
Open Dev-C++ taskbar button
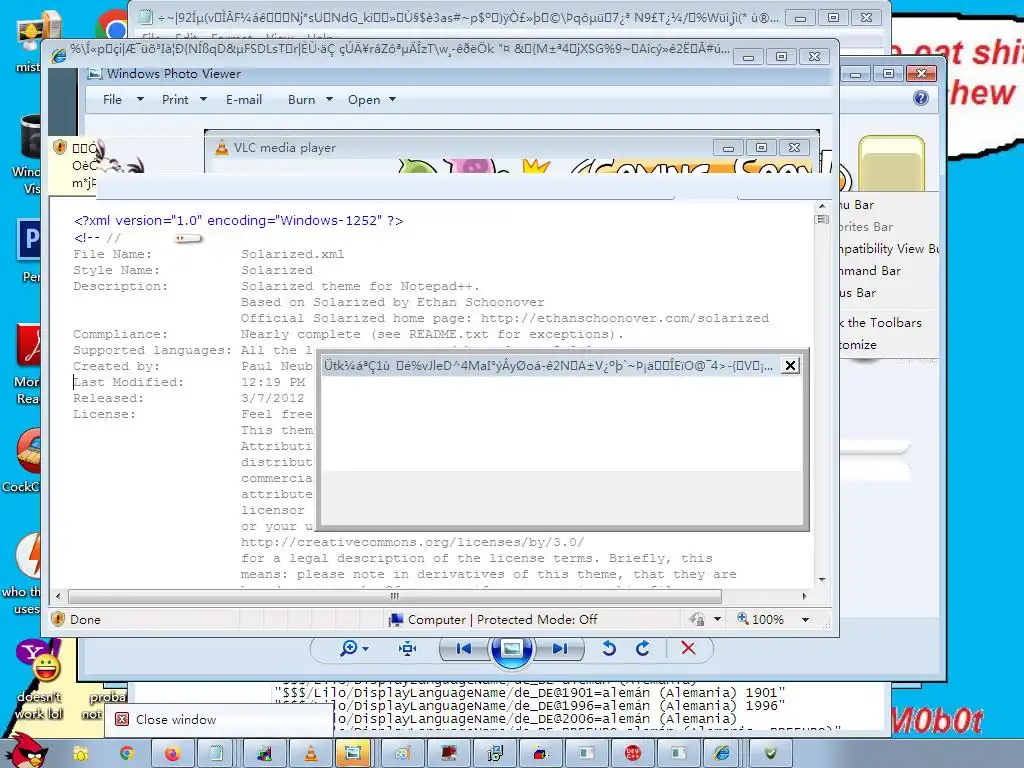pyautogui.click(x=632, y=754)
